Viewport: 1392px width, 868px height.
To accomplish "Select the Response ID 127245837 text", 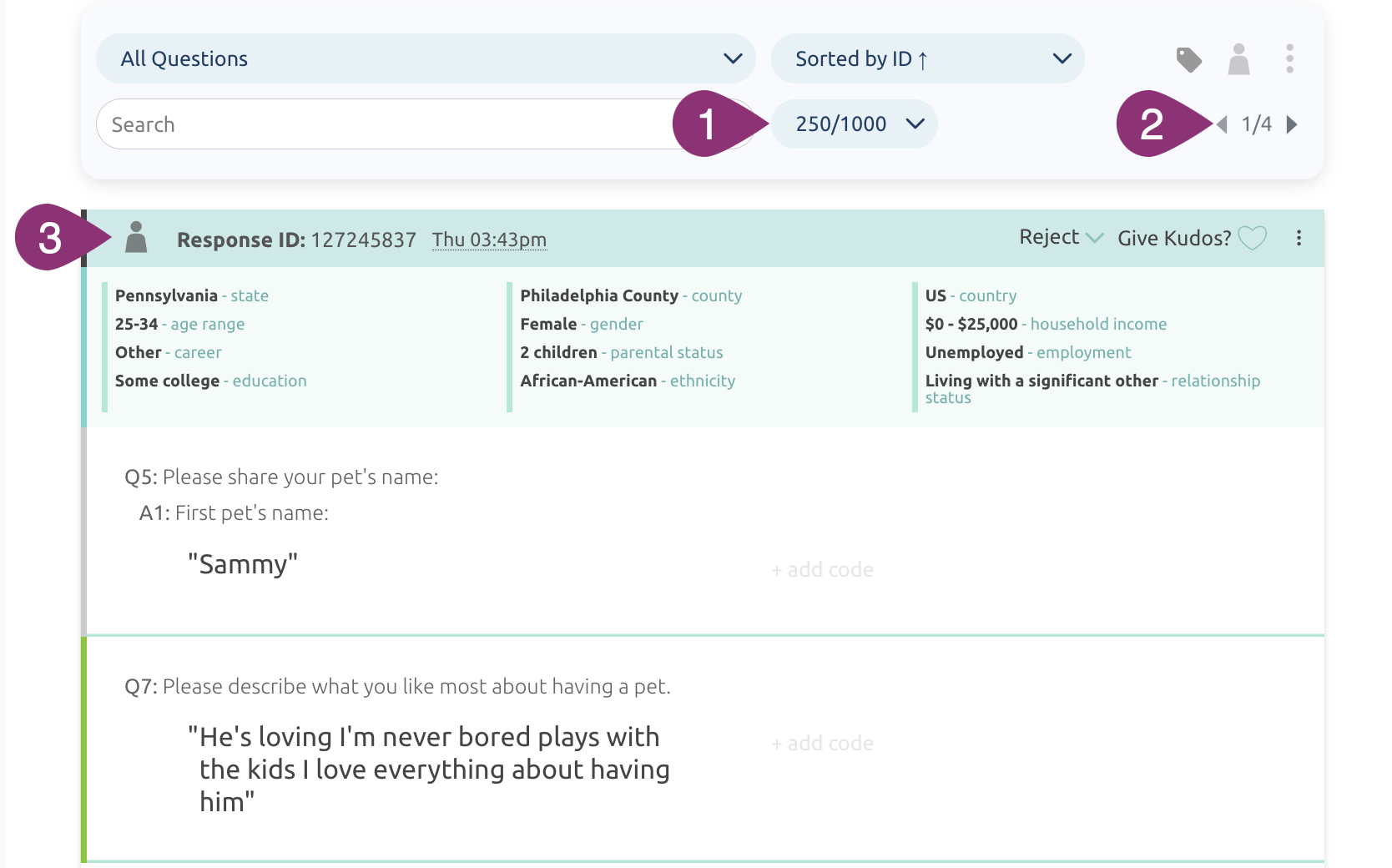I will click(296, 240).
